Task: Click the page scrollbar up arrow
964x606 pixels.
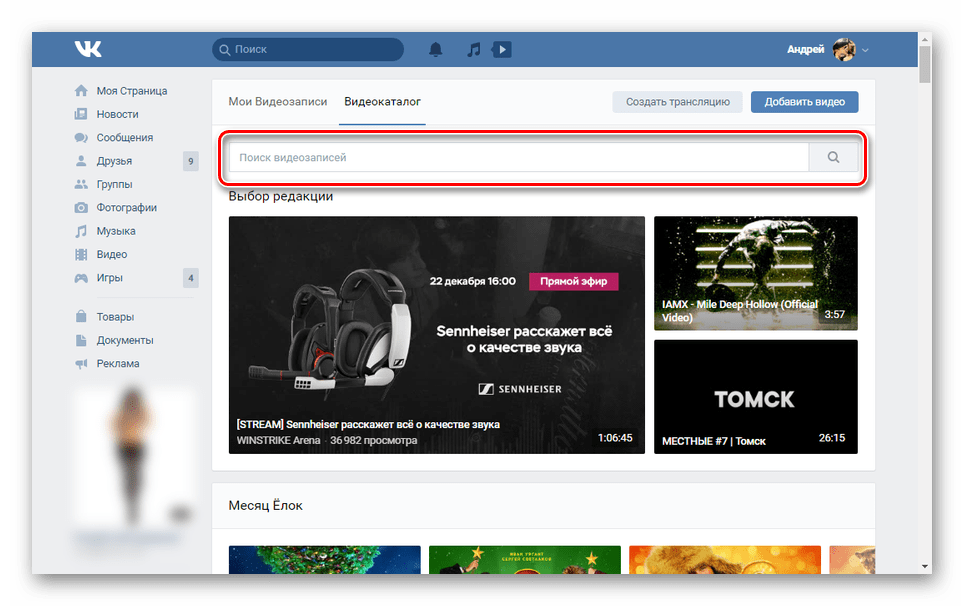Action: coord(925,40)
